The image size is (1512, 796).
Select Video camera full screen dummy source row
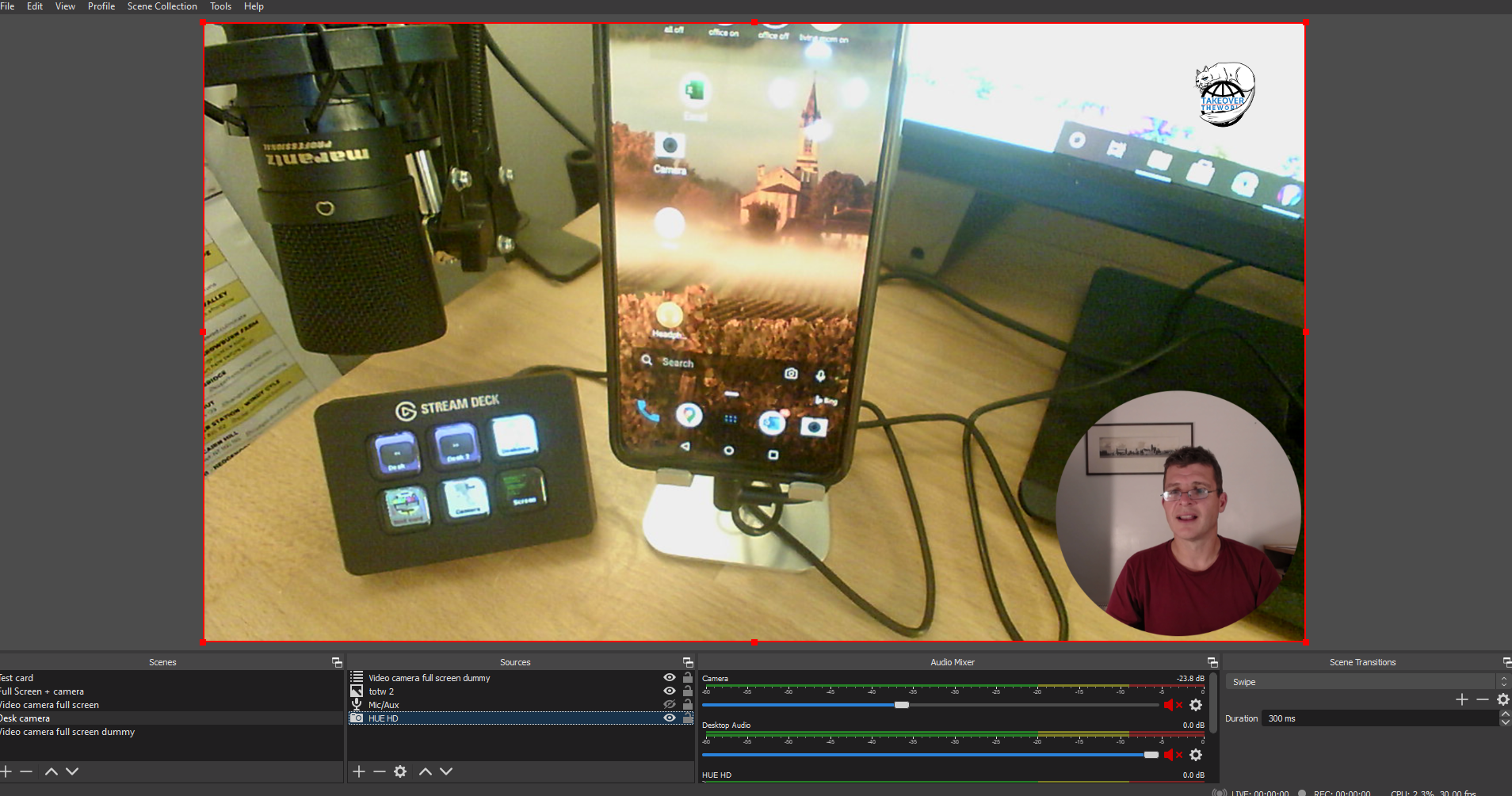tap(521, 678)
